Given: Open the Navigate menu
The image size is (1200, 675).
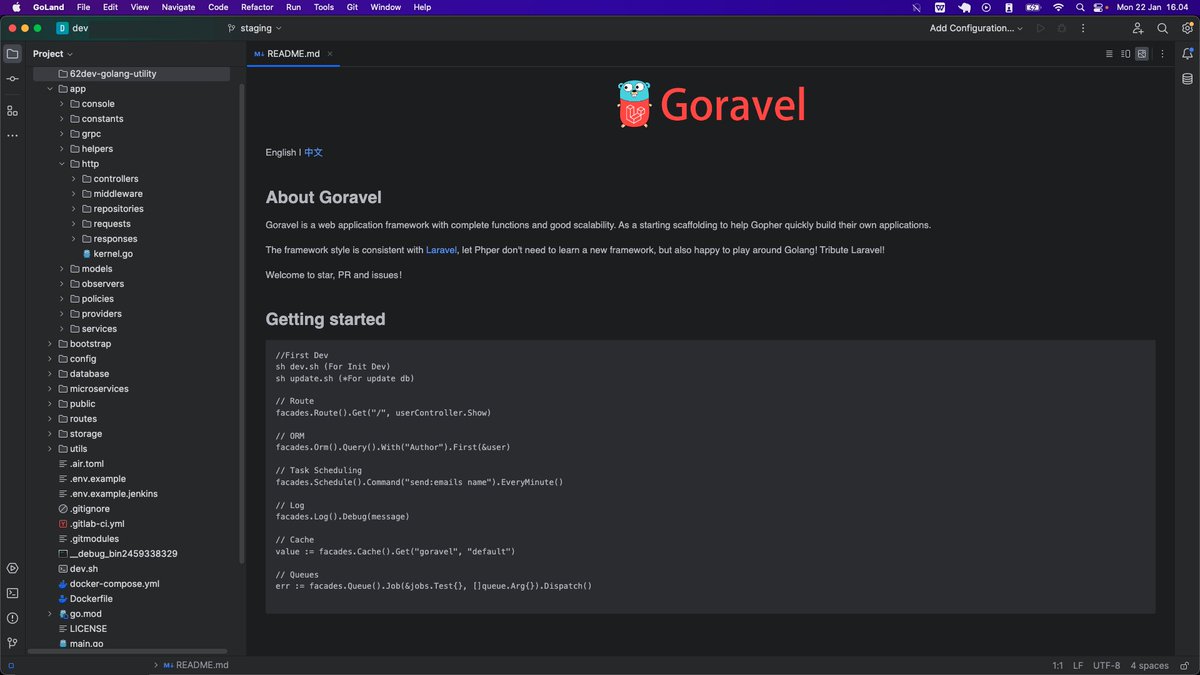Looking at the screenshot, I should [x=178, y=7].
